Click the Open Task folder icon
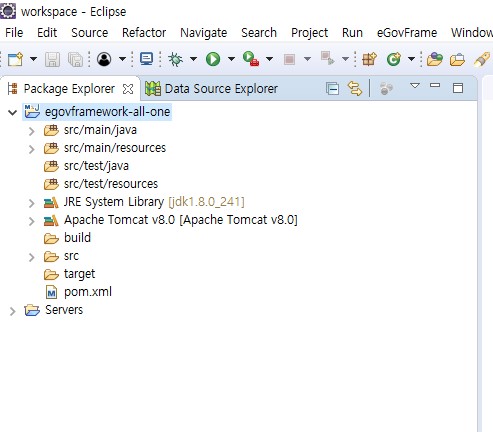The width and height of the screenshot is (493, 432). (457, 60)
